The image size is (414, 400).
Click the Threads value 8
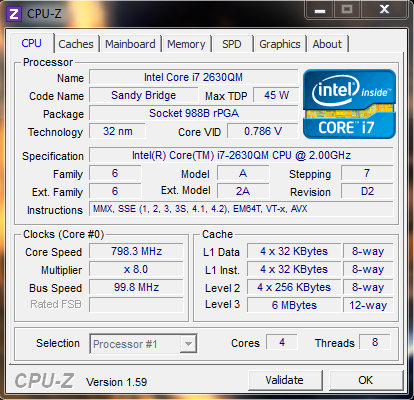(x=375, y=342)
